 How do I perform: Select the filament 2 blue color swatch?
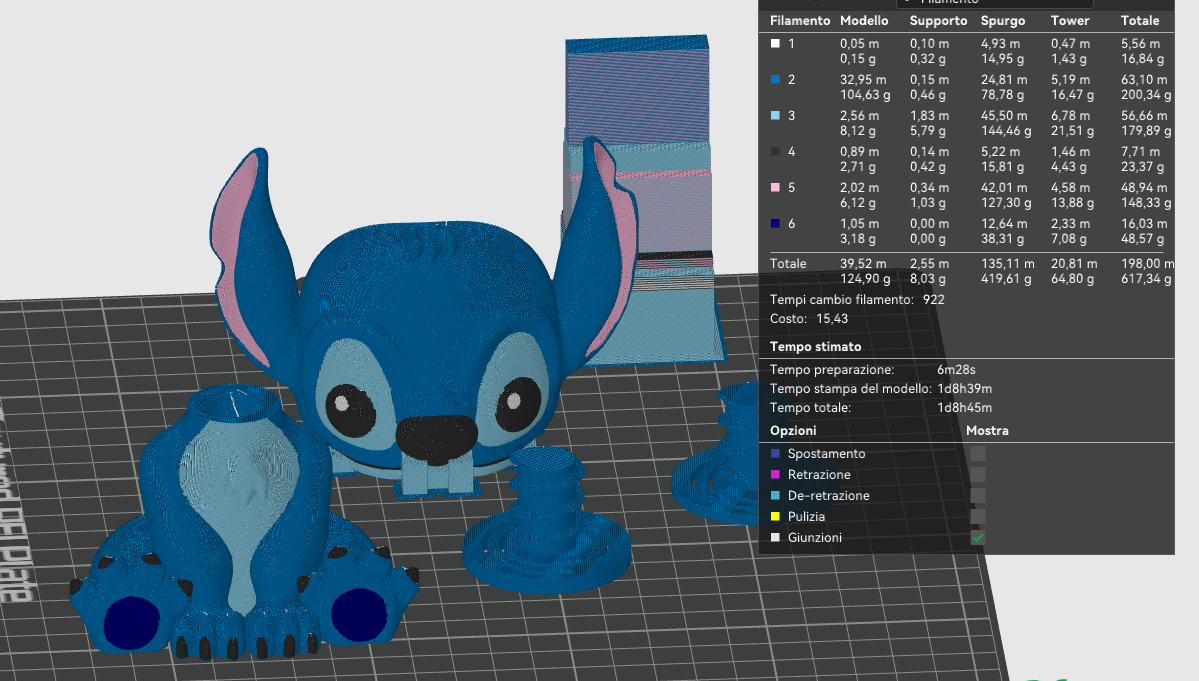[x=774, y=79]
